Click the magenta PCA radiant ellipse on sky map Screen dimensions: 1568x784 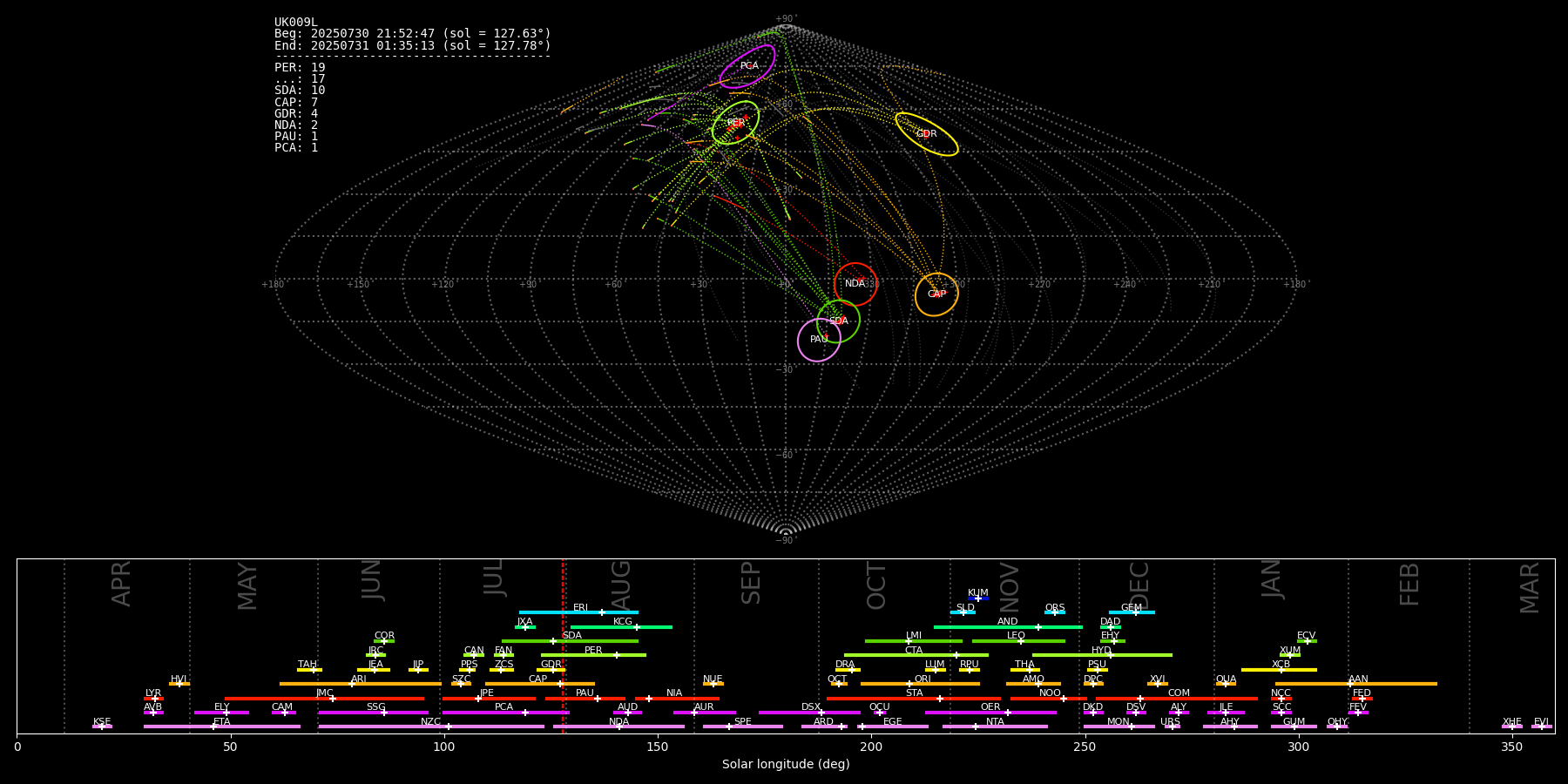click(747, 67)
